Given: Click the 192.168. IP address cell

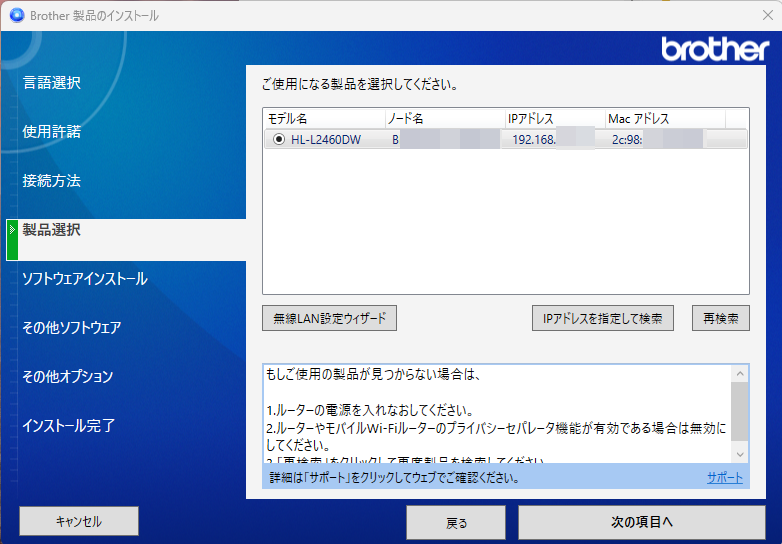Looking at the screenshot, I should 534,140.
